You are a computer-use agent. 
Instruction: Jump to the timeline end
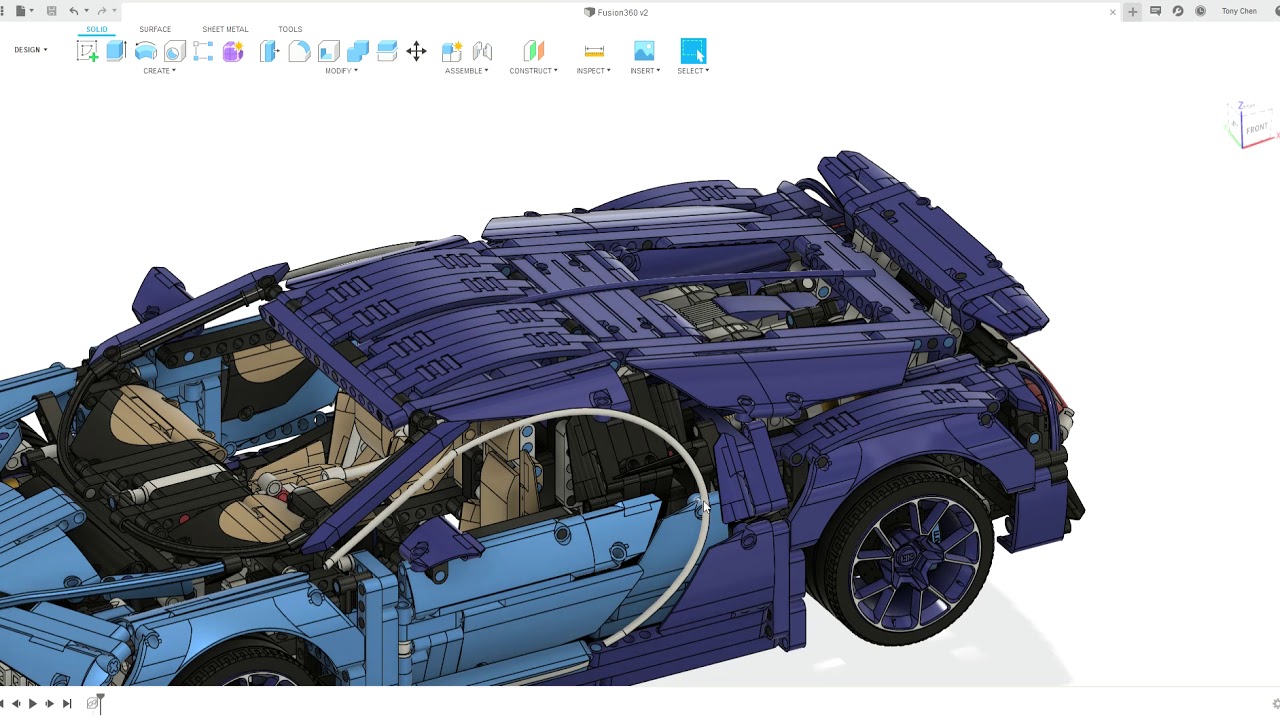[x=67, y=704]
